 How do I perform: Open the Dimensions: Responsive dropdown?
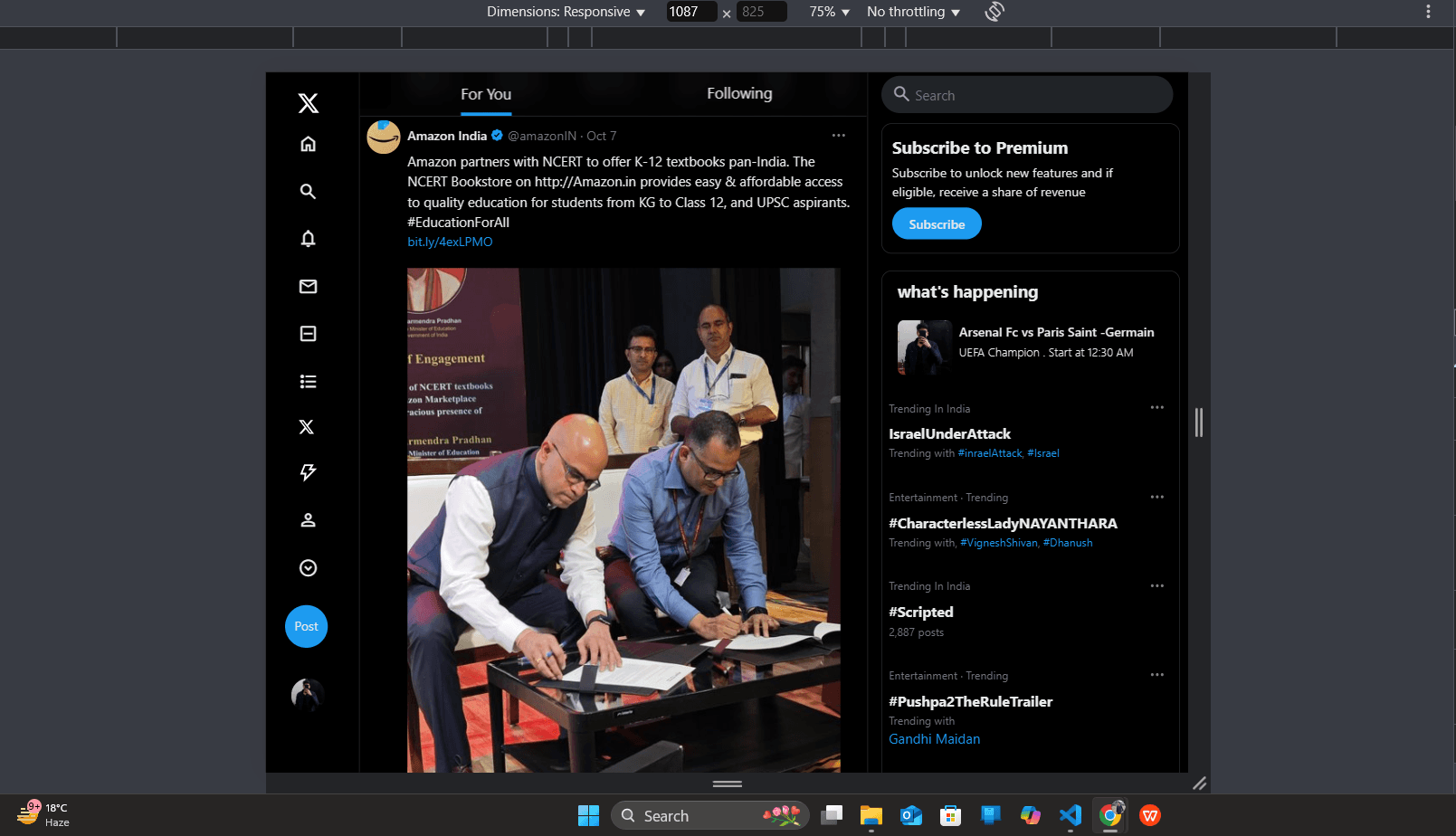(566, 12)
